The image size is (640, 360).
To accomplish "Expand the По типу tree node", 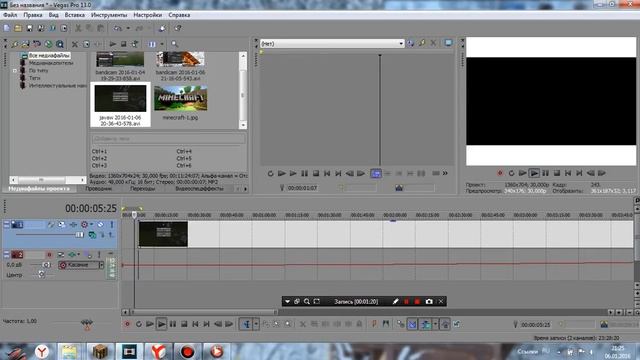I will 15,71.
